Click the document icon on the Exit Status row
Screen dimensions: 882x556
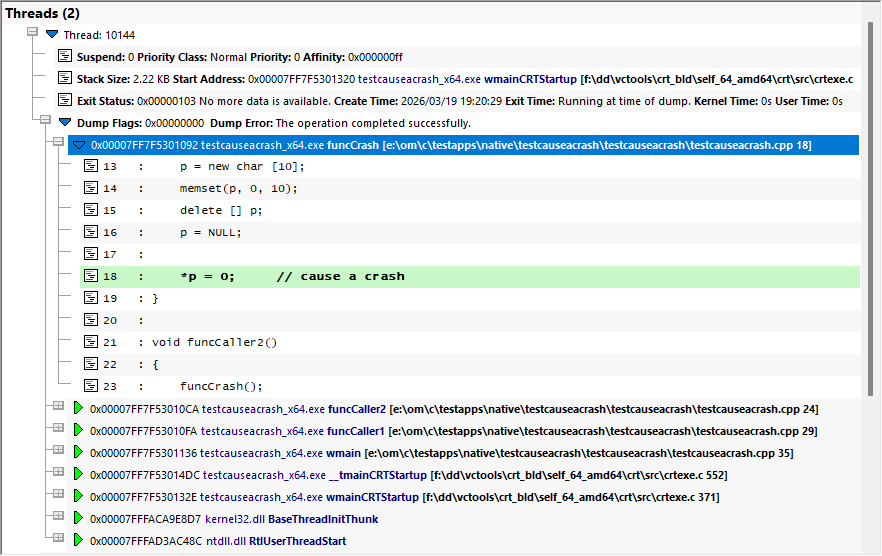click(x=65, y=100)
